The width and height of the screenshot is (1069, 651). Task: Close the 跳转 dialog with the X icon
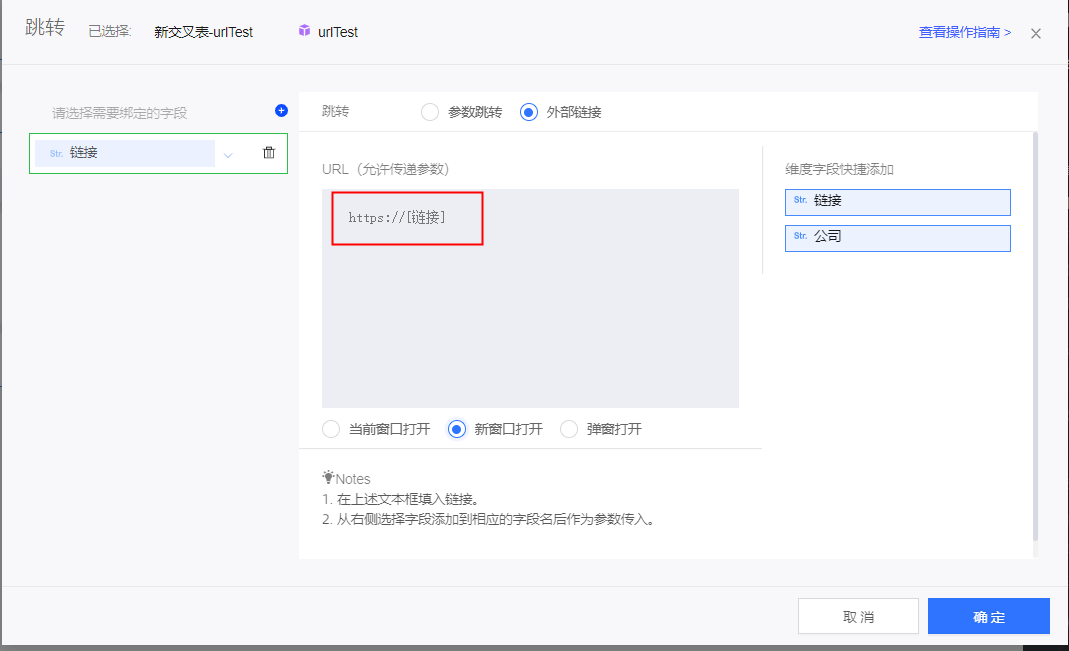pyautogui.click(x=1036, y=33)
